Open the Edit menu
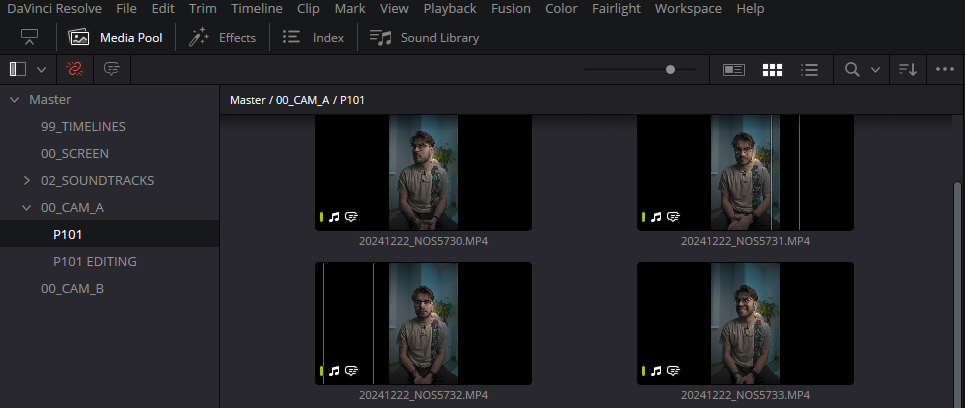965x408 pixels. click(163, 9)
